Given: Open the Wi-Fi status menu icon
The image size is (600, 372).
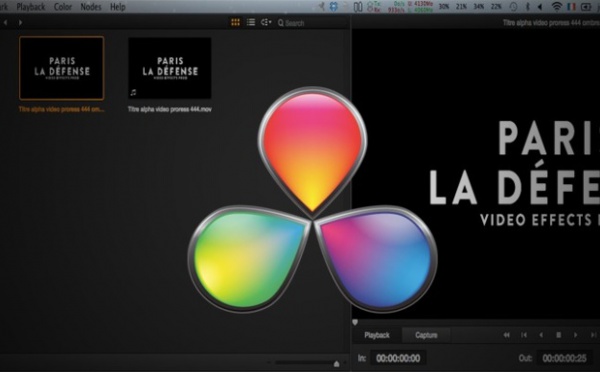Looking at the screenshot, I should [x=557, y=7].
